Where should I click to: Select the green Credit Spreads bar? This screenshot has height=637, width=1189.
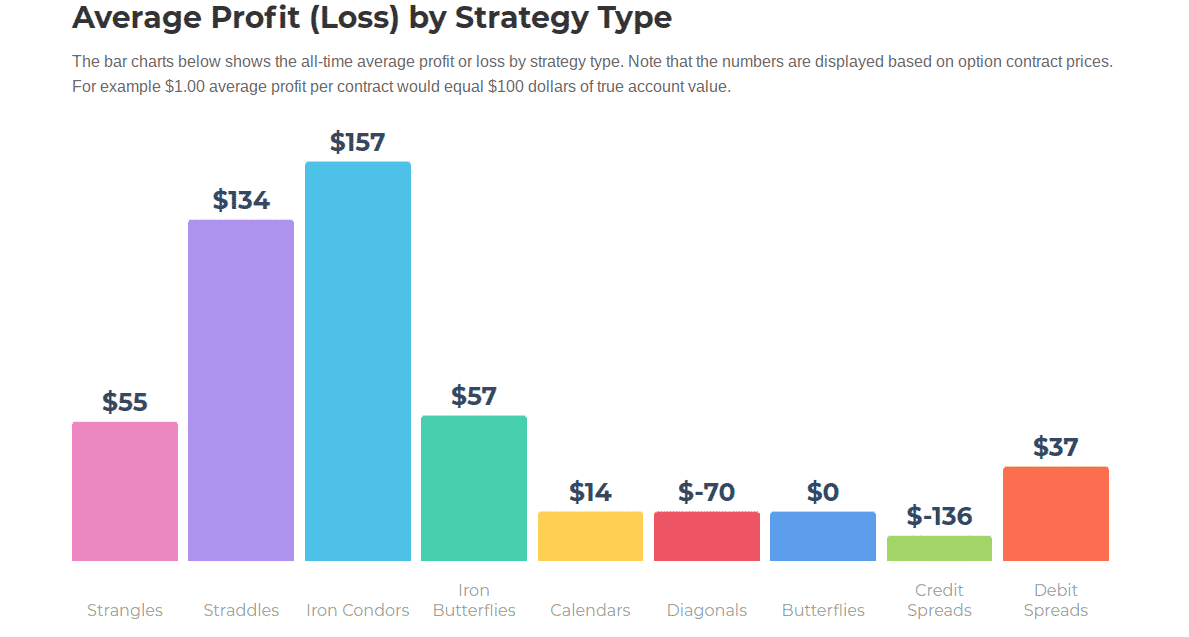[939, 548]
